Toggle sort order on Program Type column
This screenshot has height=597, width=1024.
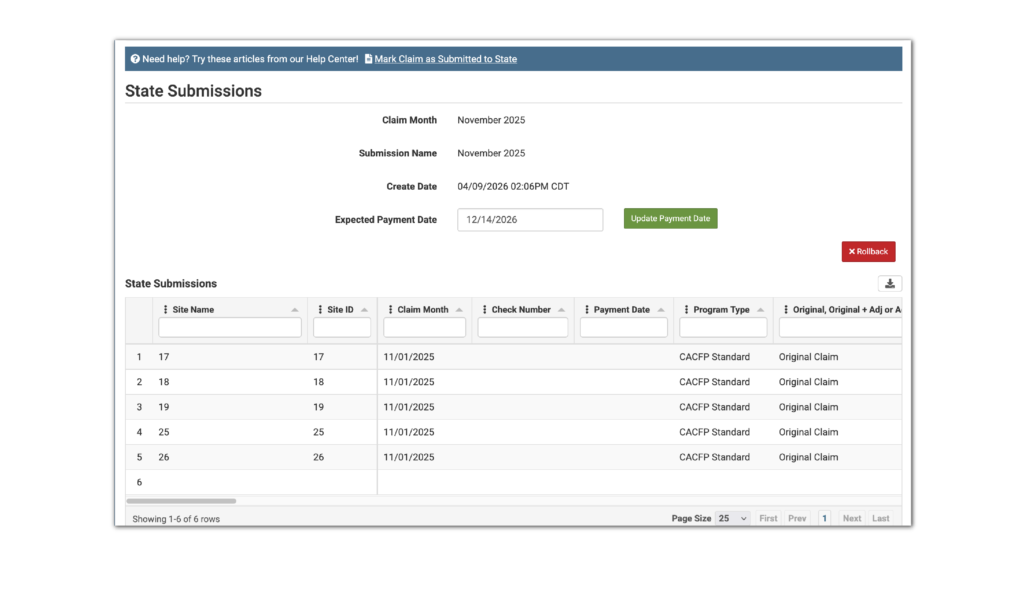pyautogui.click(x=760, y=308)
